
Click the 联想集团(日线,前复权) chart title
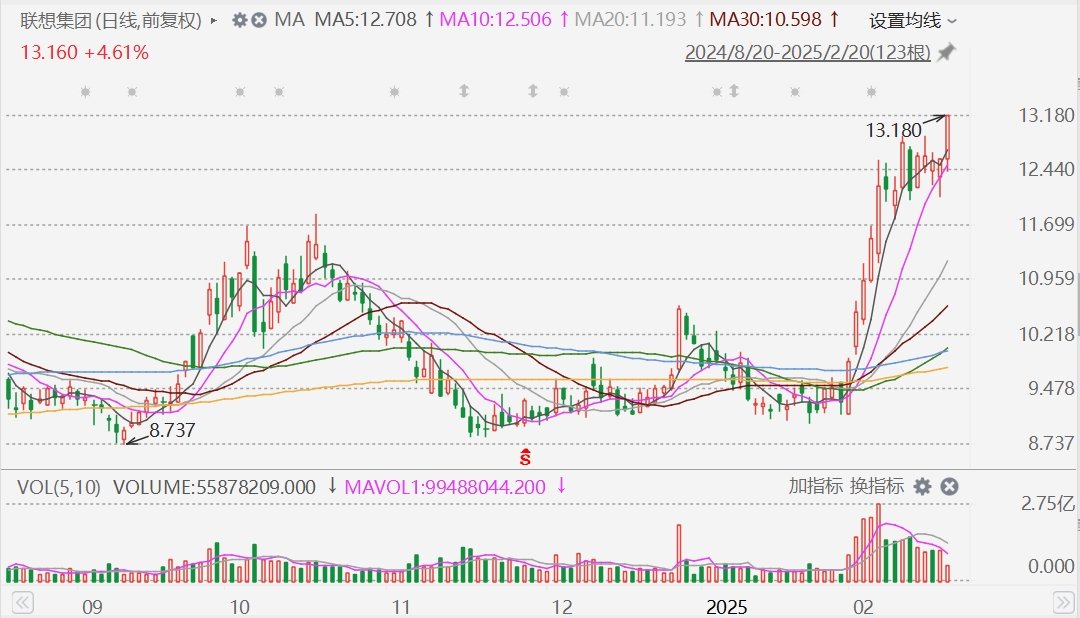(111, 21)
